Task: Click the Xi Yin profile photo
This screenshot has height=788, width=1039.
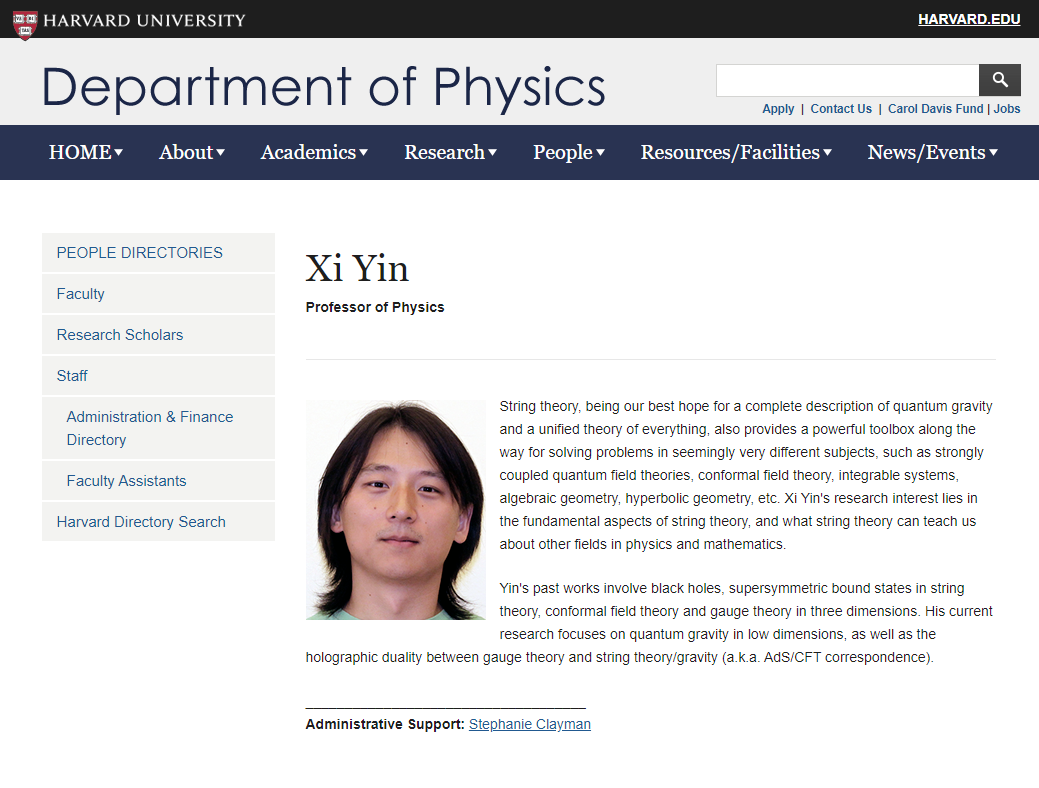Action: tap(395, 510)
